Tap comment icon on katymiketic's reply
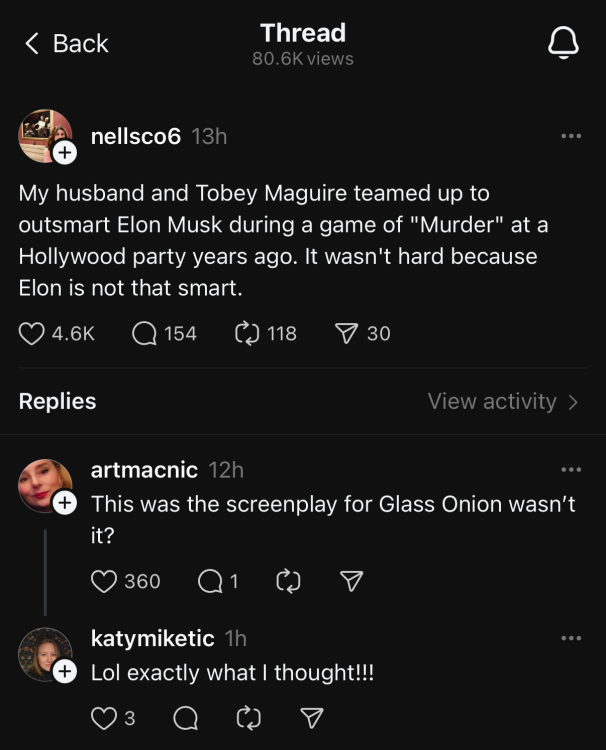This screenshot has height=750, width=606. (184, 717)
